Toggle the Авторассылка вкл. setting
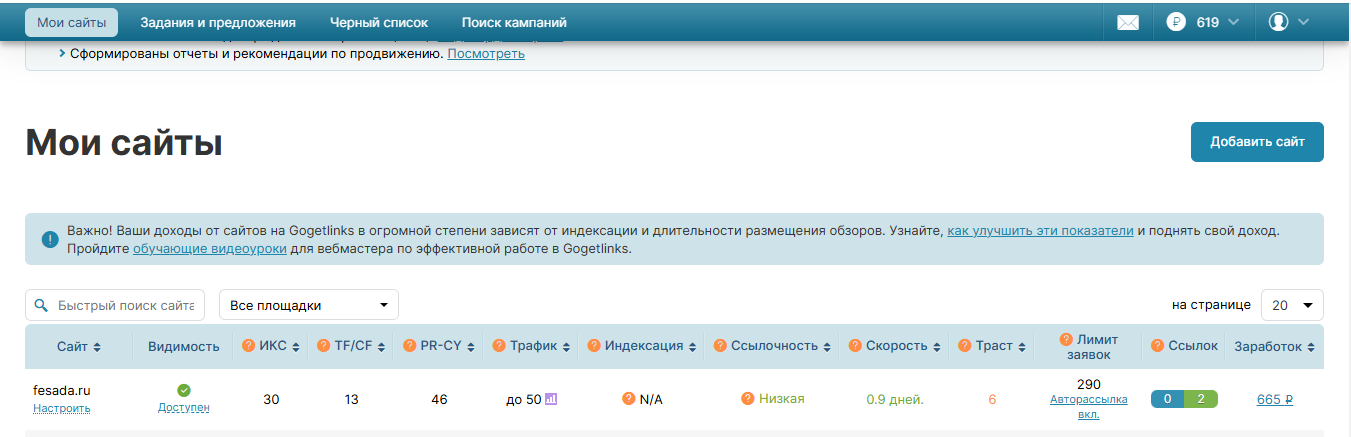This screenshot has height=437, width=1351. pyautogui.click(x=1088, y=406)
